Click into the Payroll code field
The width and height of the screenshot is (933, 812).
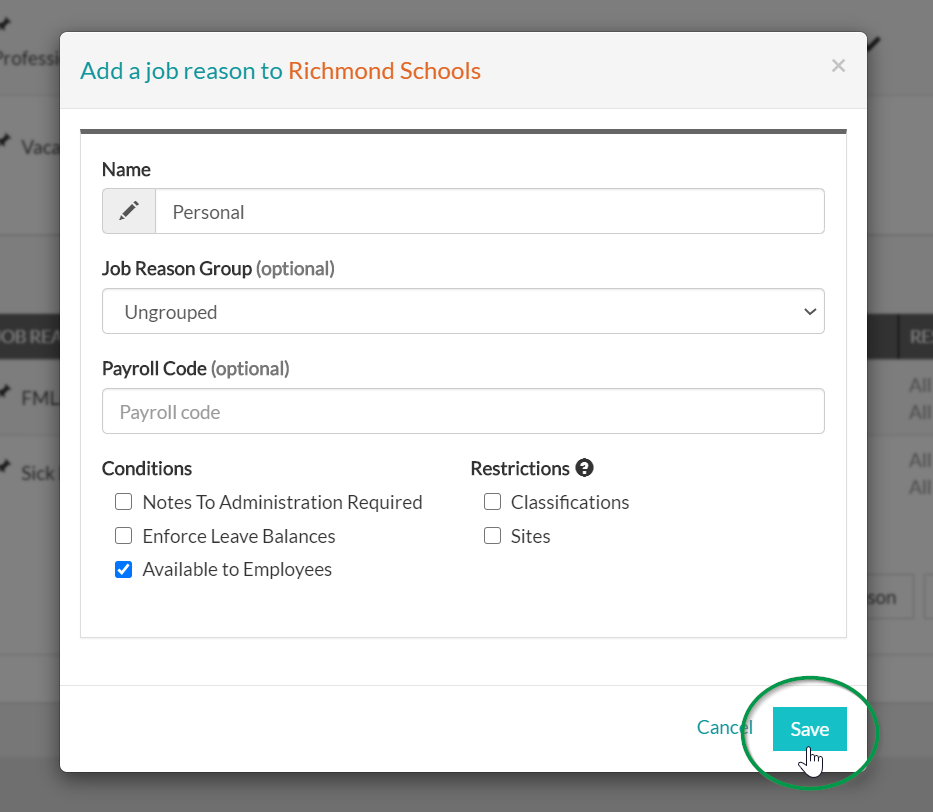(x=463, y=411)
